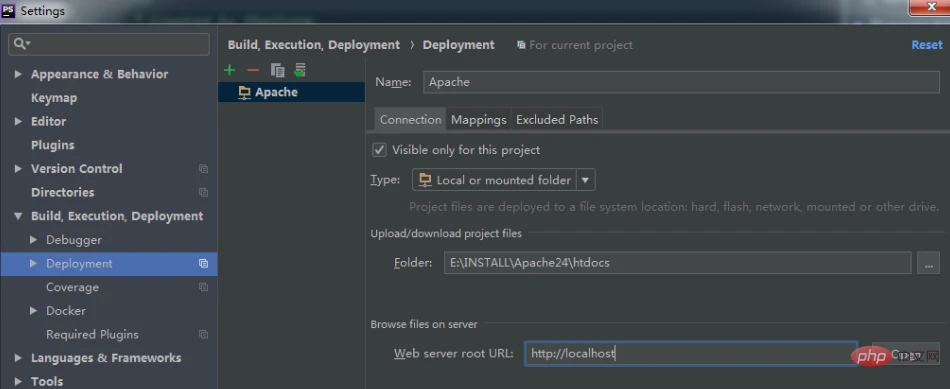The height and width of the screenshot is (389, 950).
Task: Click project-level icon next to Directories
Action: (204, 193)
